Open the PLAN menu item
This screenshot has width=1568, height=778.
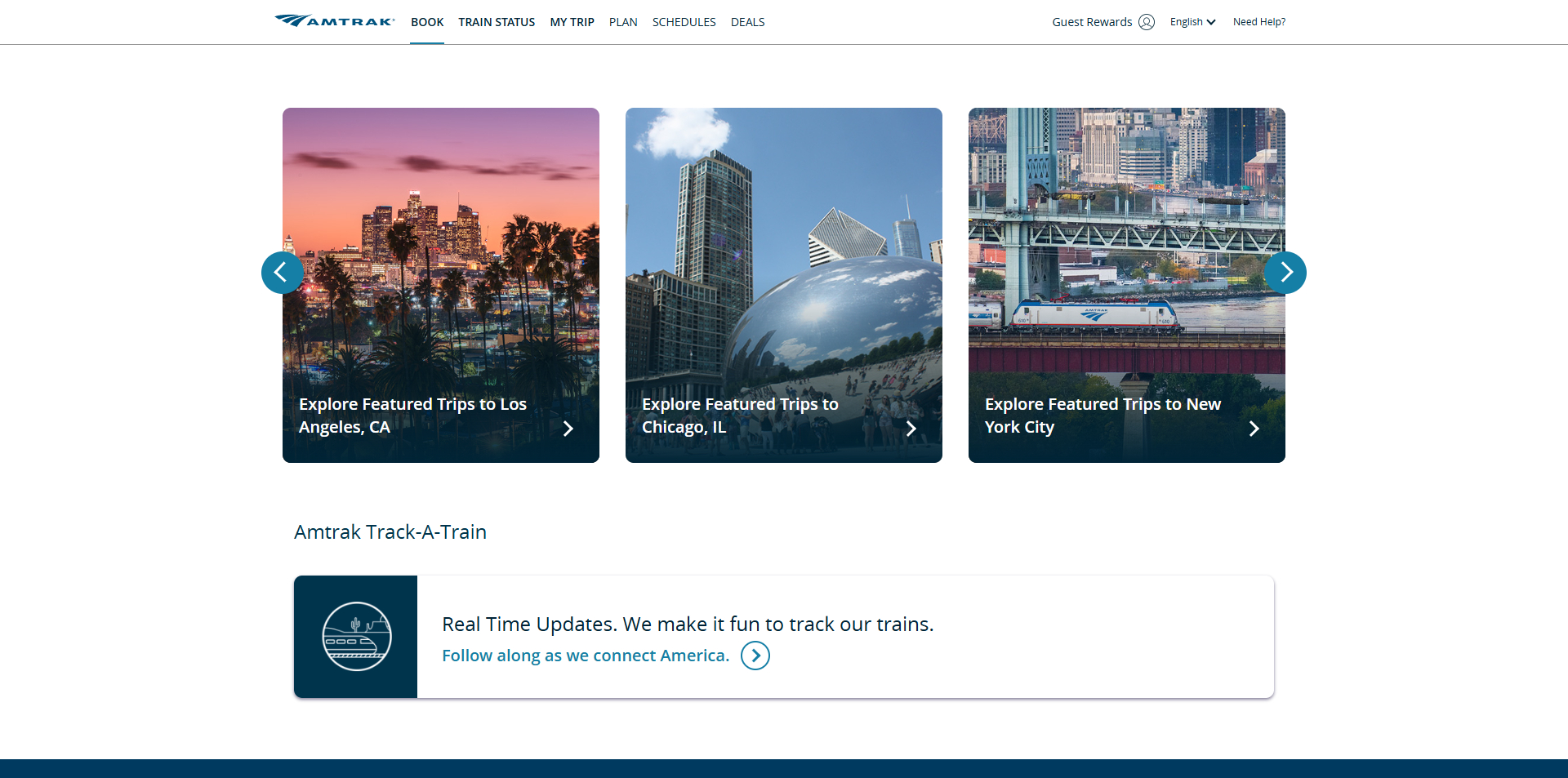tap(623, 22)
